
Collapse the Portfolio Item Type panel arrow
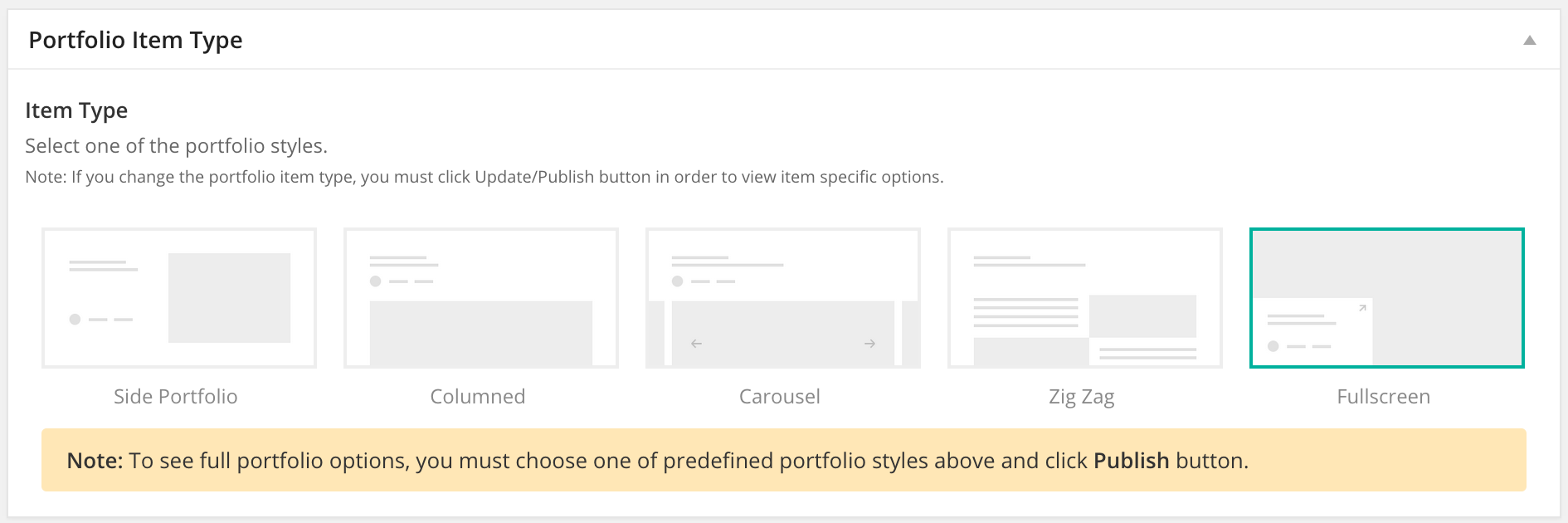point(1530,41)
